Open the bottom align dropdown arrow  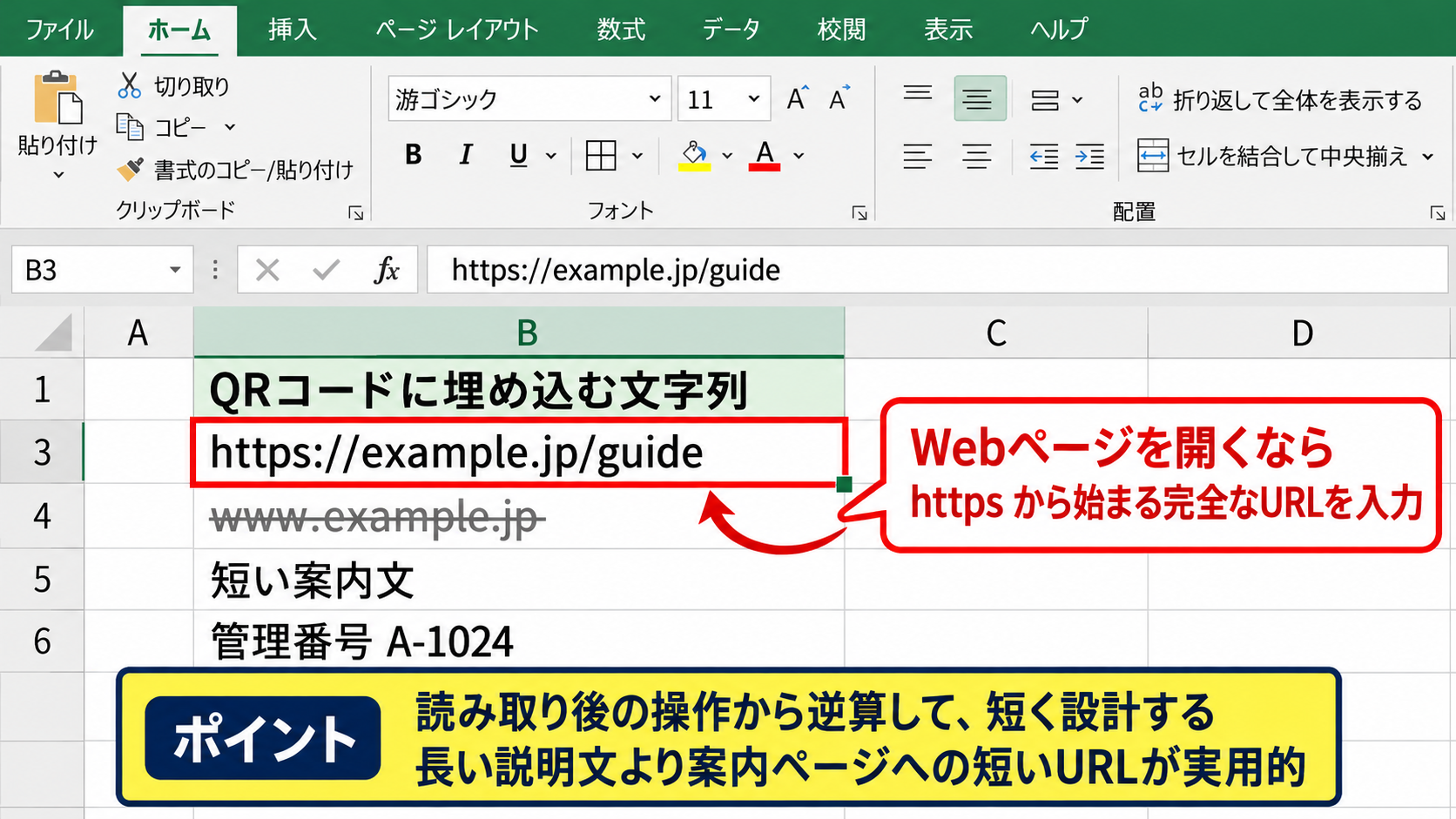(1077, 100)
